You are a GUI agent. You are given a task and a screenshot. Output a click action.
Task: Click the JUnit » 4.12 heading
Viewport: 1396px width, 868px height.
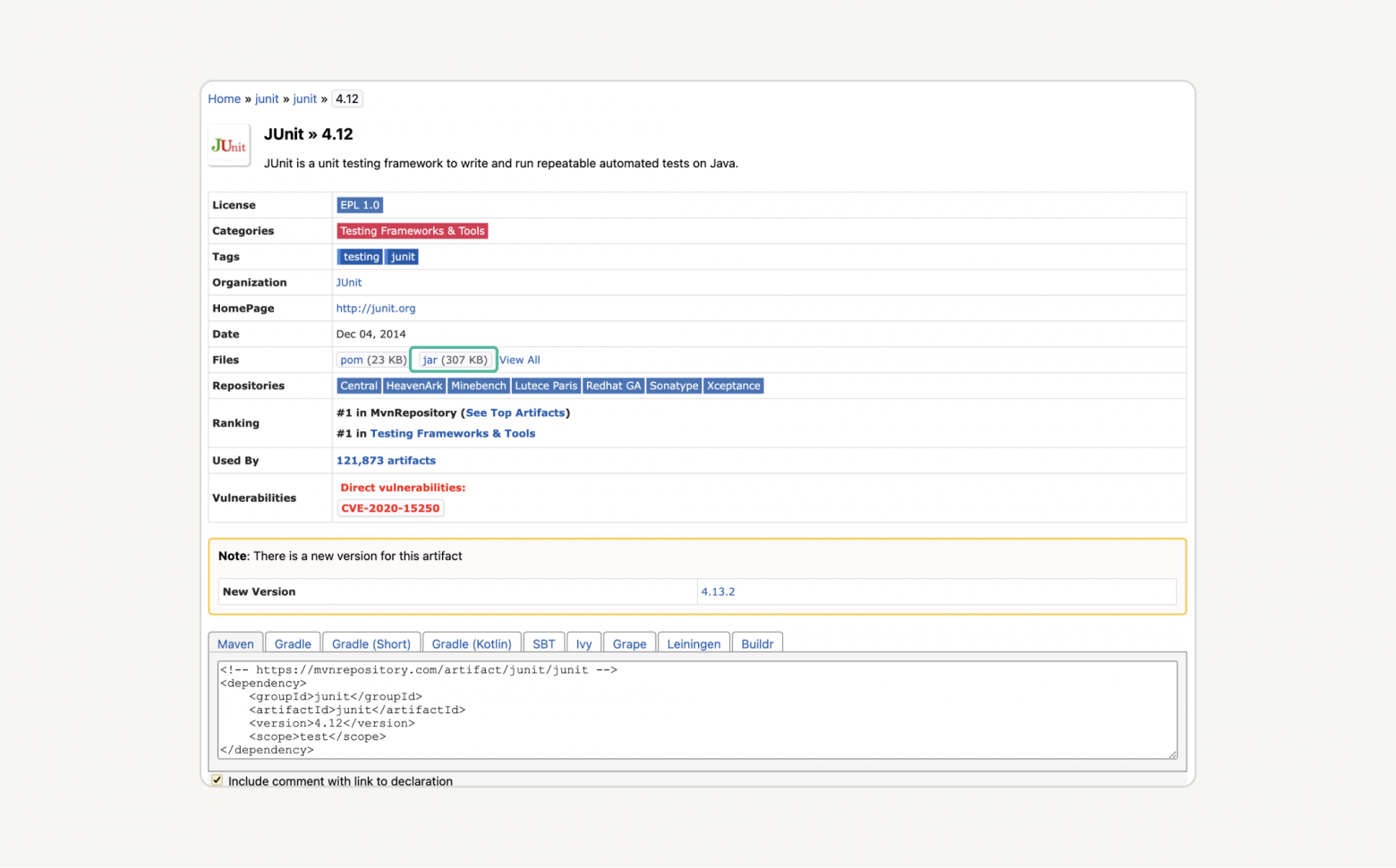pyautogui.click(x=308, y=134)
